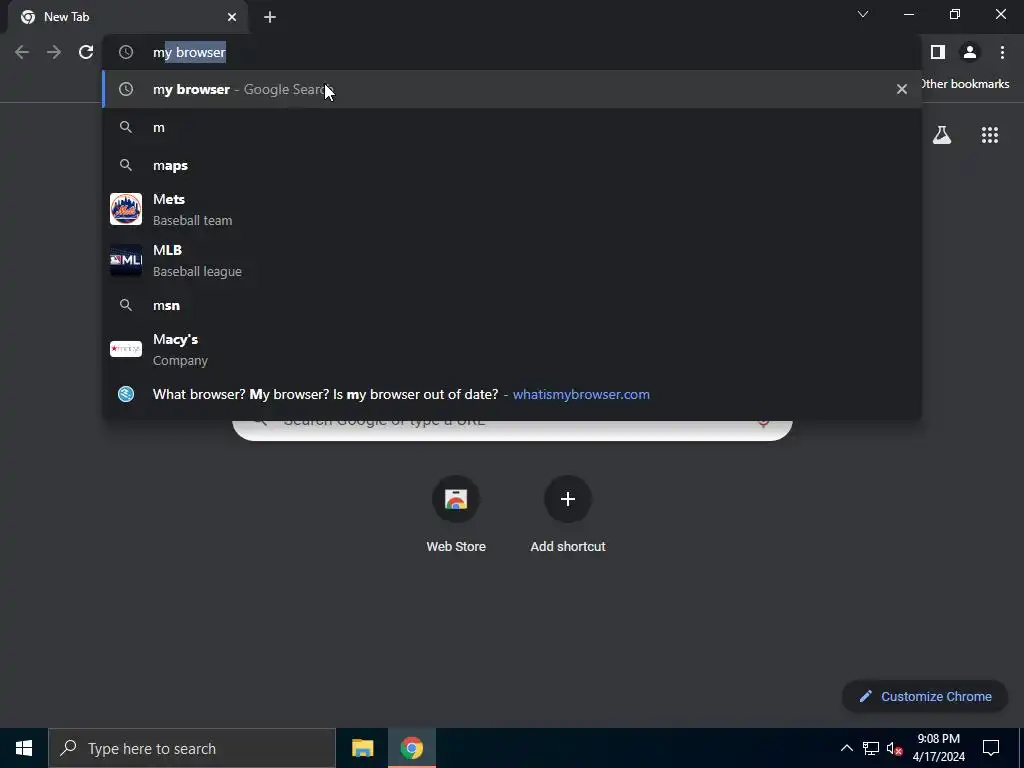The image size is (1024, 768).
Task: Click the taskbar 'Type here to search' box
Action: click(x=192, y=748)
